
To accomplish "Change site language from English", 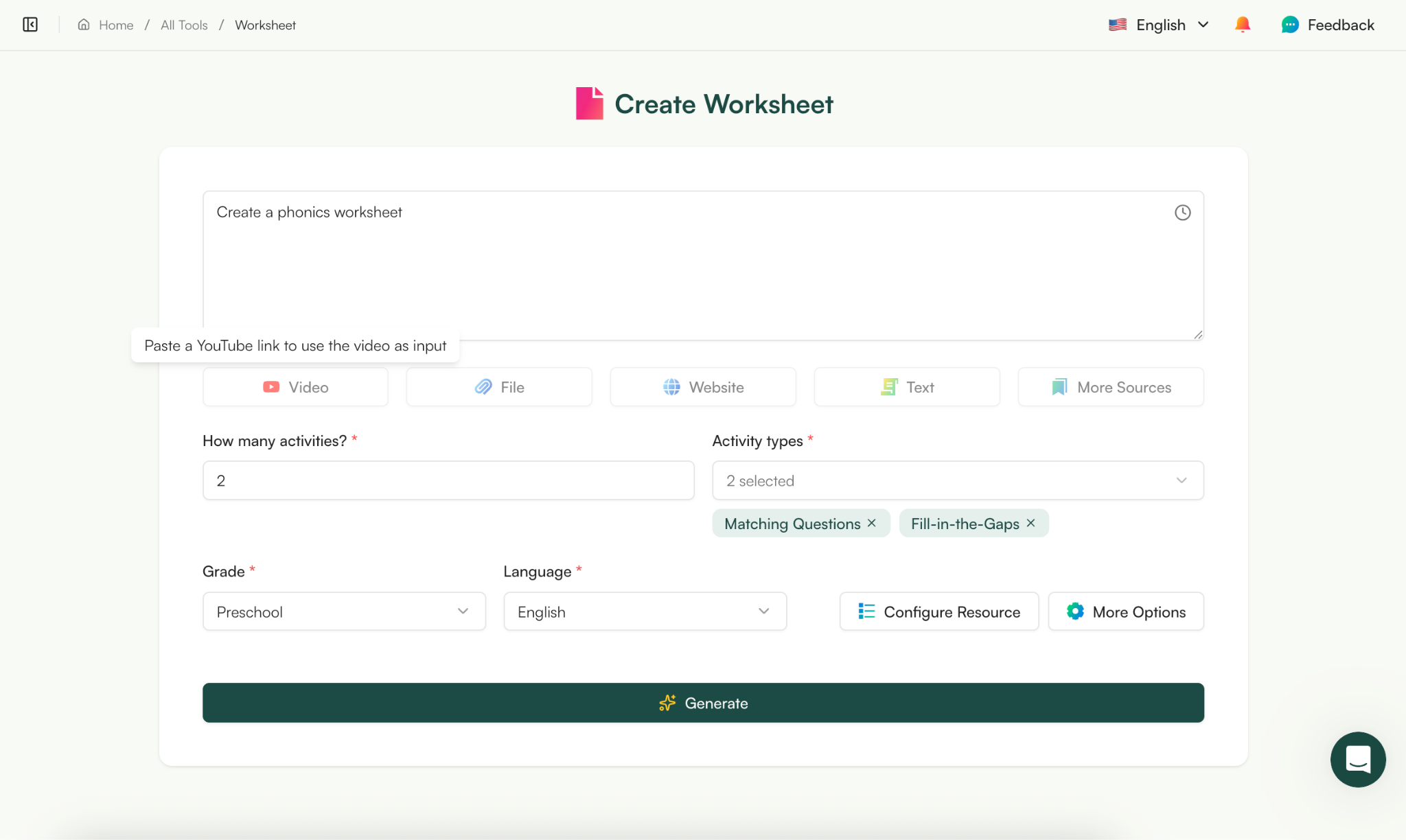I will (x=1159, y=25).
